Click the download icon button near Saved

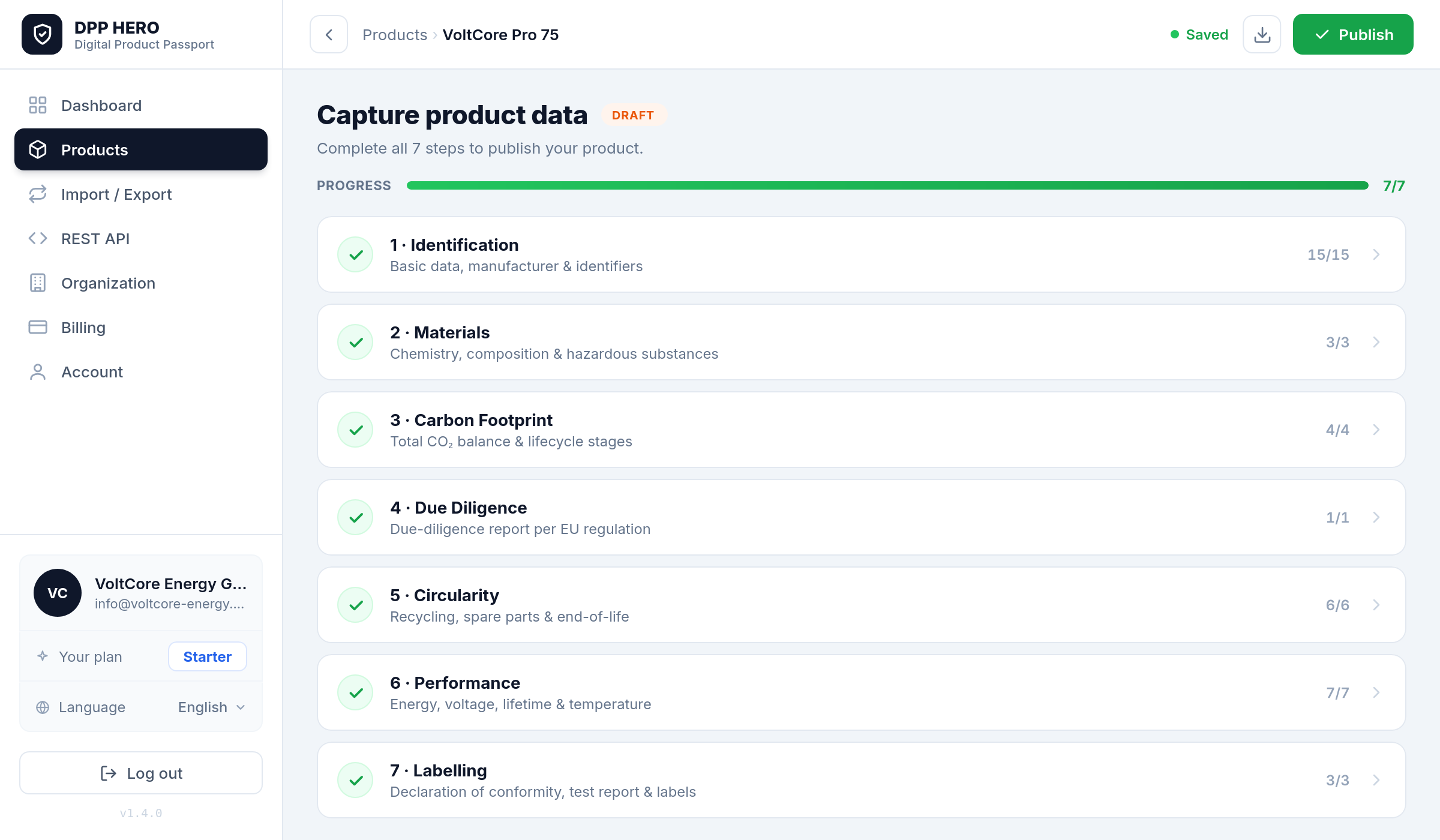tap(1262, 34)
